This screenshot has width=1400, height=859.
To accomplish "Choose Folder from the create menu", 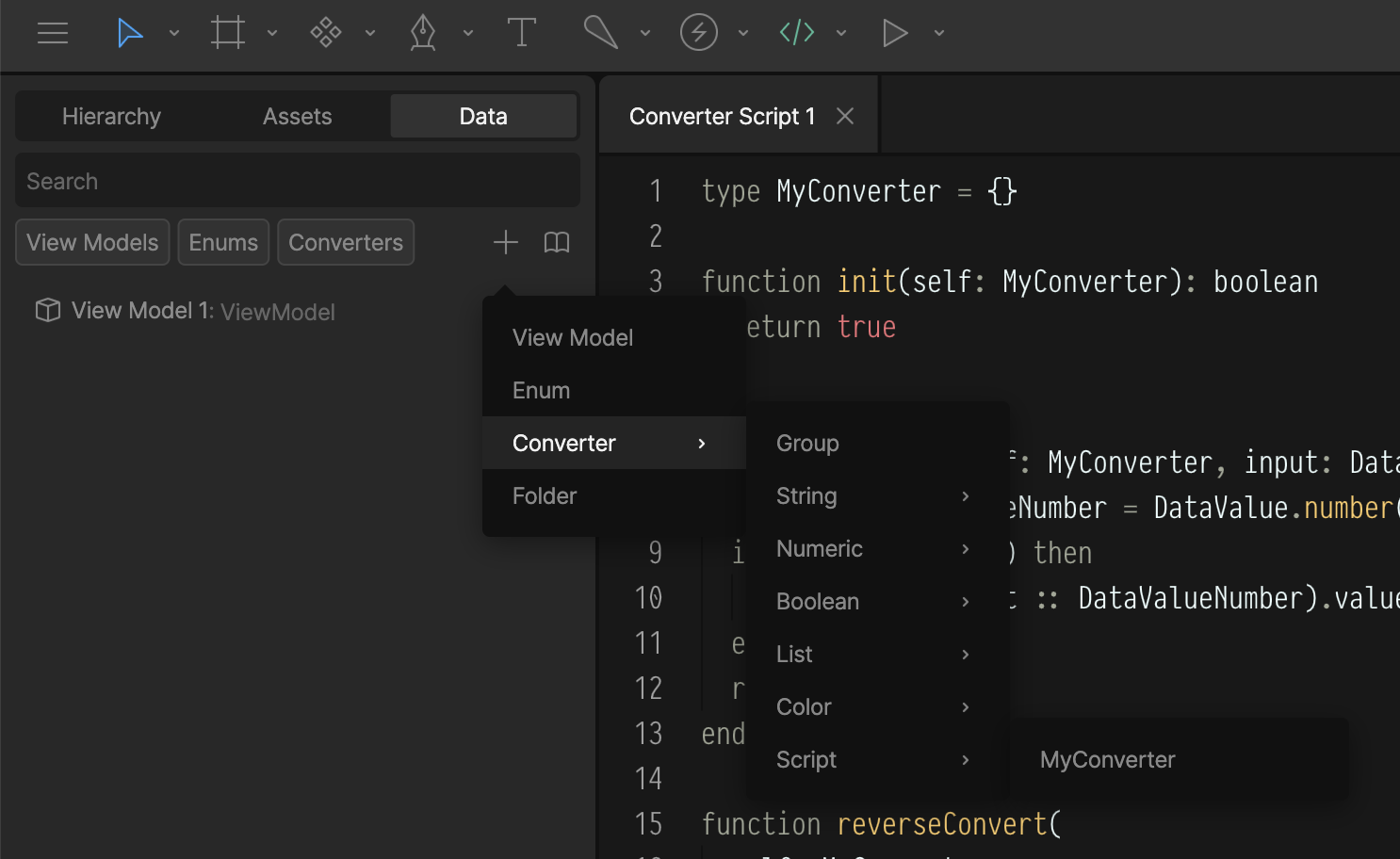I will 545,495.
